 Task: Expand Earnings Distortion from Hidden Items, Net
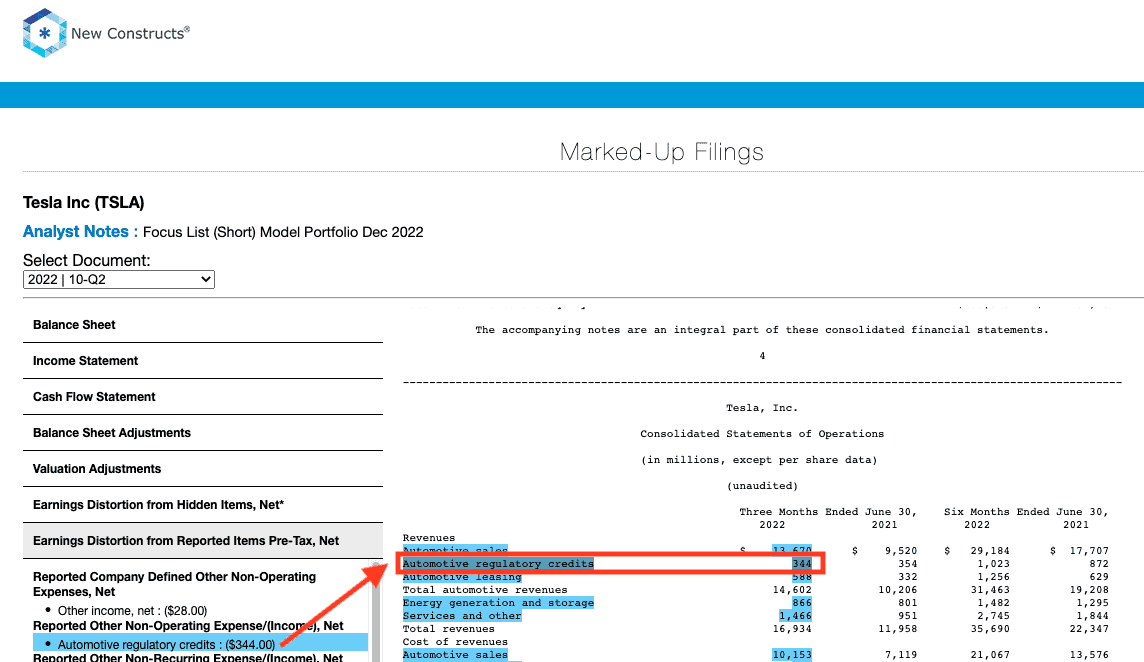click(x=203, y=505)
